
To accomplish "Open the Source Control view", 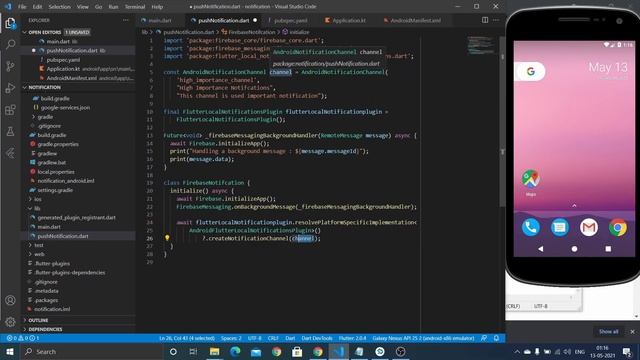I will pos(10,66).
